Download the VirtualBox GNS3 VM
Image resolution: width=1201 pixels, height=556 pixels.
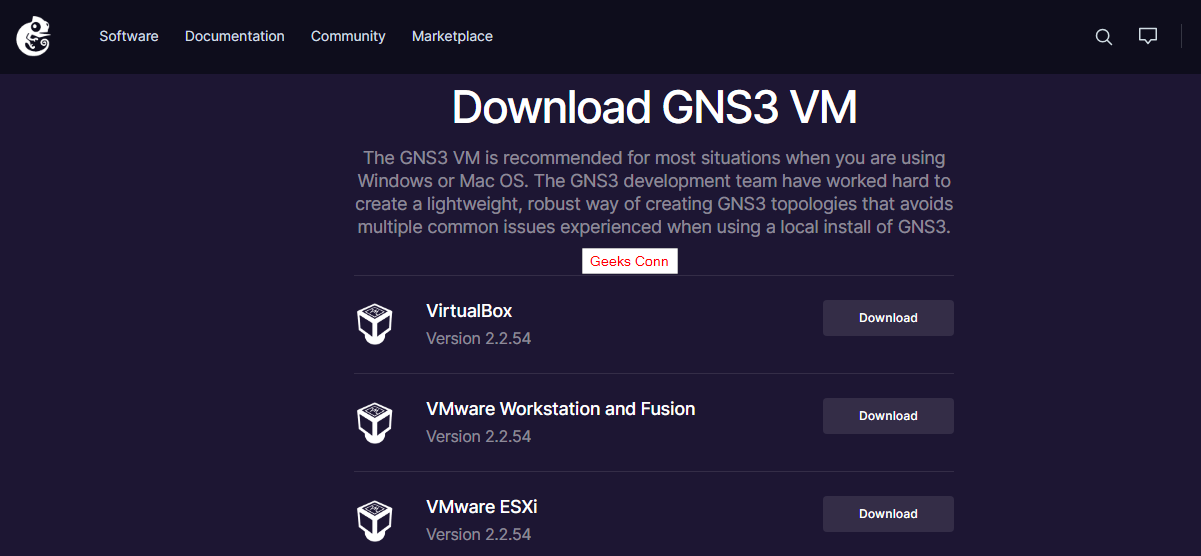point(888,318)
